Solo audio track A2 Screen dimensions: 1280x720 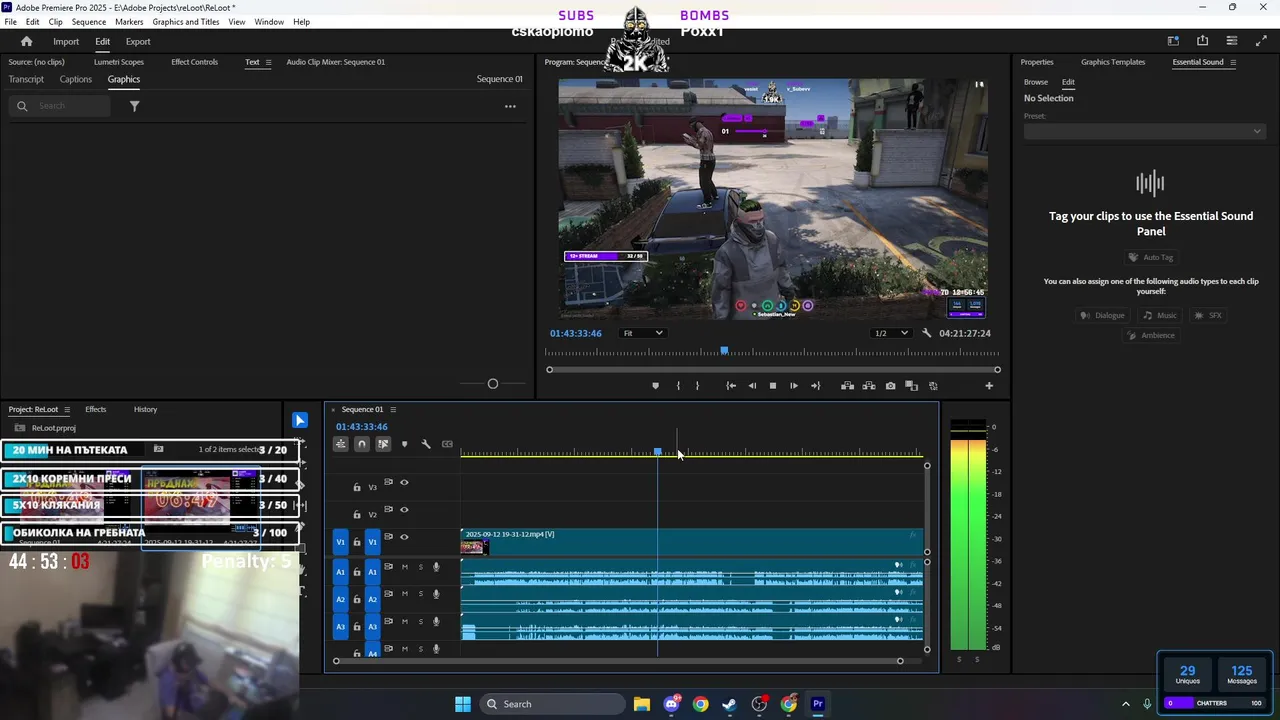tap(420, 594)
